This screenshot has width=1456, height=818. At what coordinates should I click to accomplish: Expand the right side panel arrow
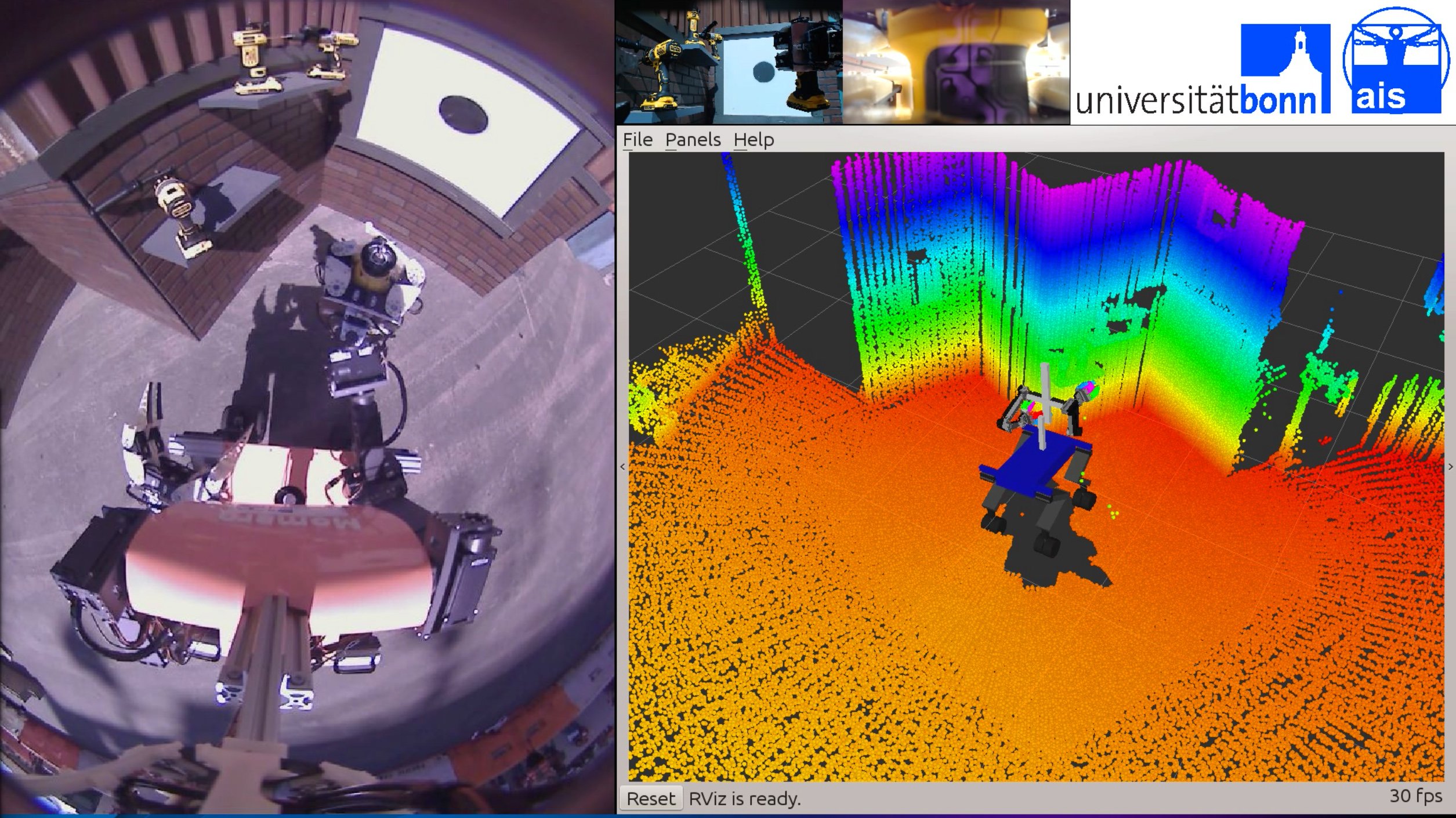pos(1450,466)
